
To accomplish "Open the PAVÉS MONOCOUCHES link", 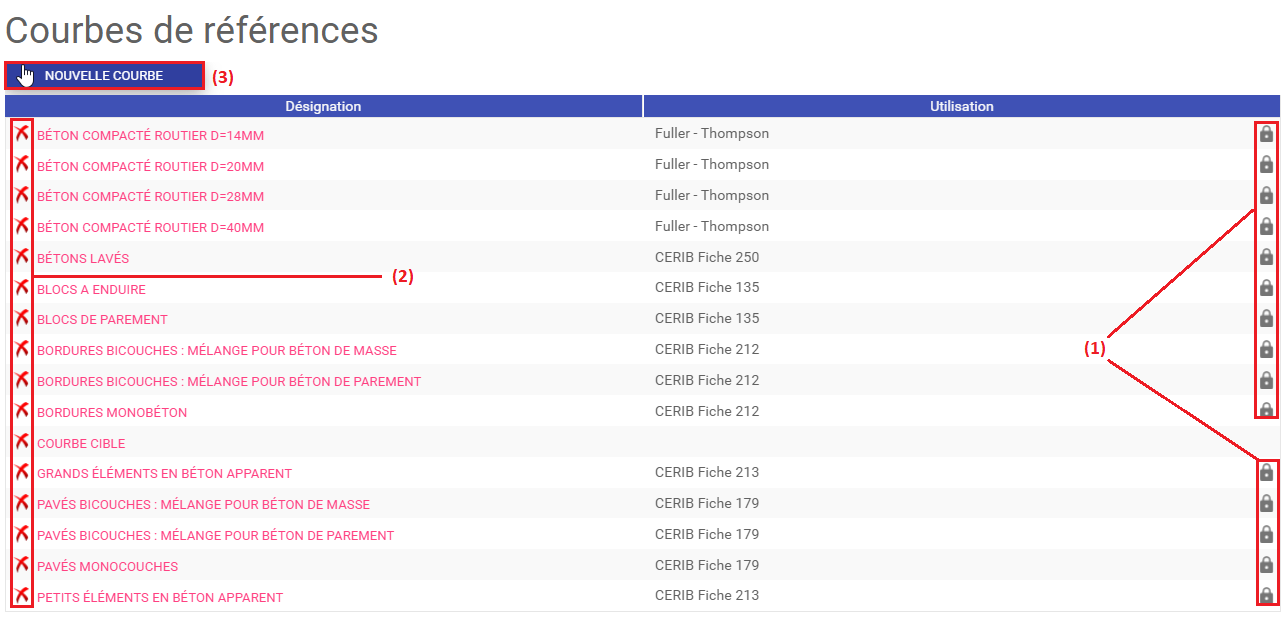I will point(107,567).
